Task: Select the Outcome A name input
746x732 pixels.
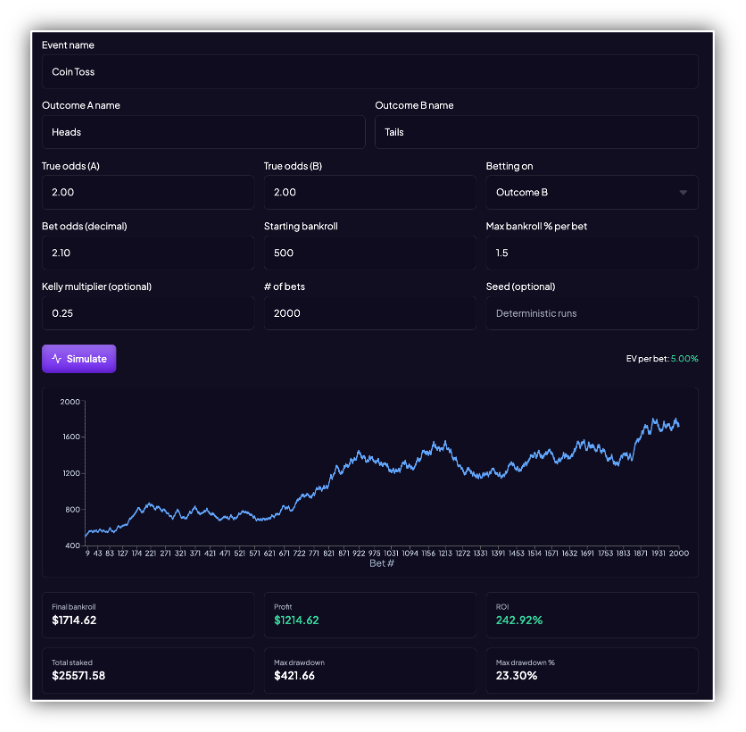Action: pyautogui.click(x=203, y=132)
